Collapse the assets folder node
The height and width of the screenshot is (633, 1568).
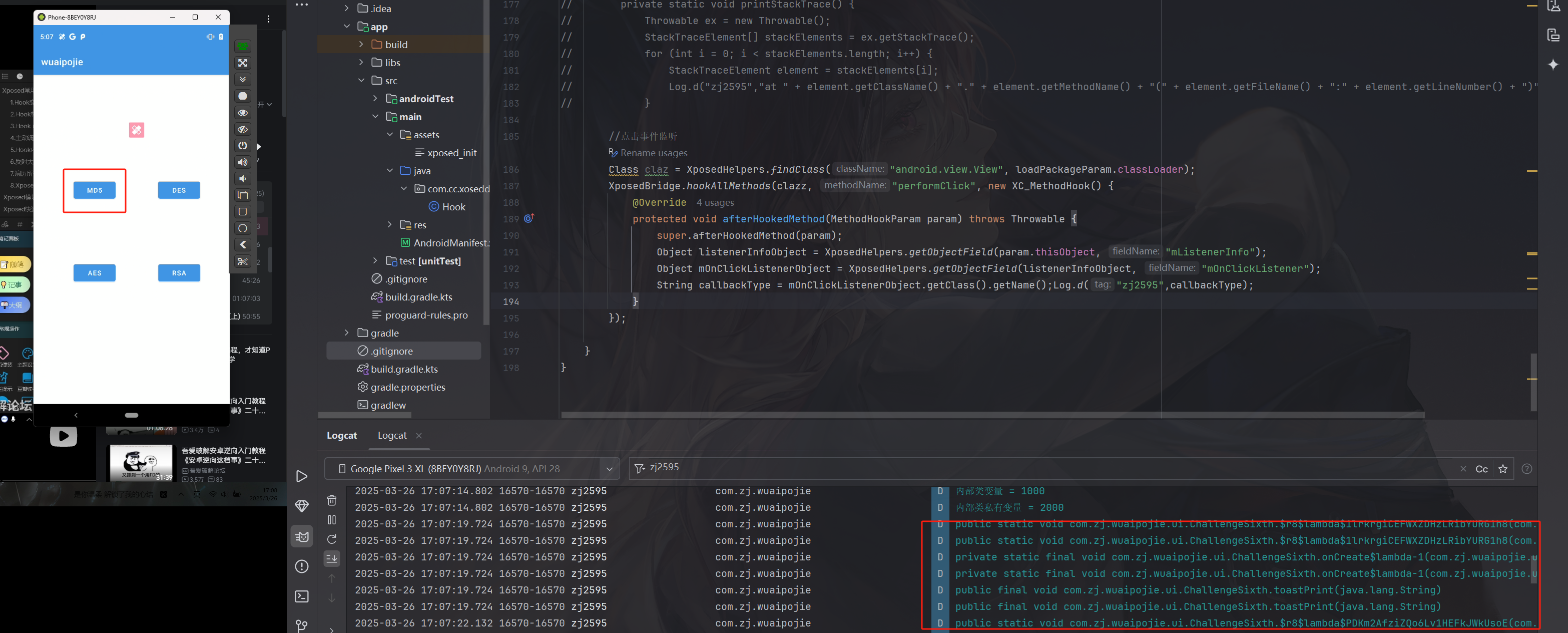(x=389, y=135)
